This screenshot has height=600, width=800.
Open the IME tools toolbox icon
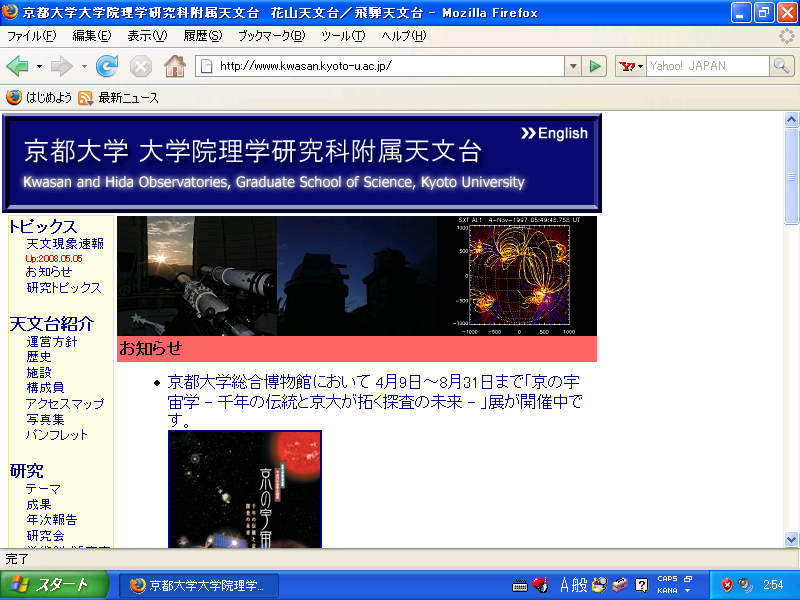coord(620,585)
